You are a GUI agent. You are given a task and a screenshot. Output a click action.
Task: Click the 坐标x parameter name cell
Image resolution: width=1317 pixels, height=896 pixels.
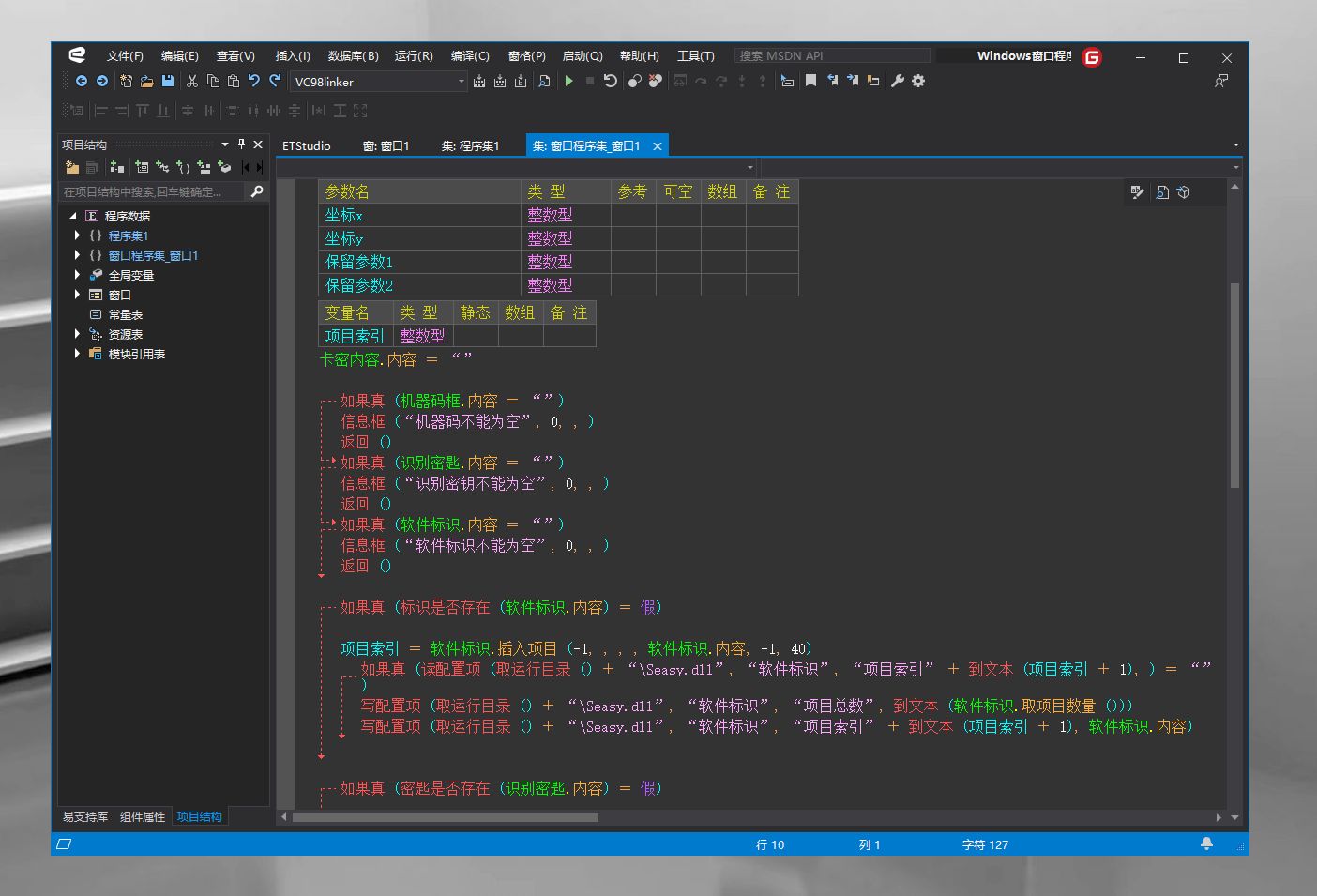pos(420,215)
